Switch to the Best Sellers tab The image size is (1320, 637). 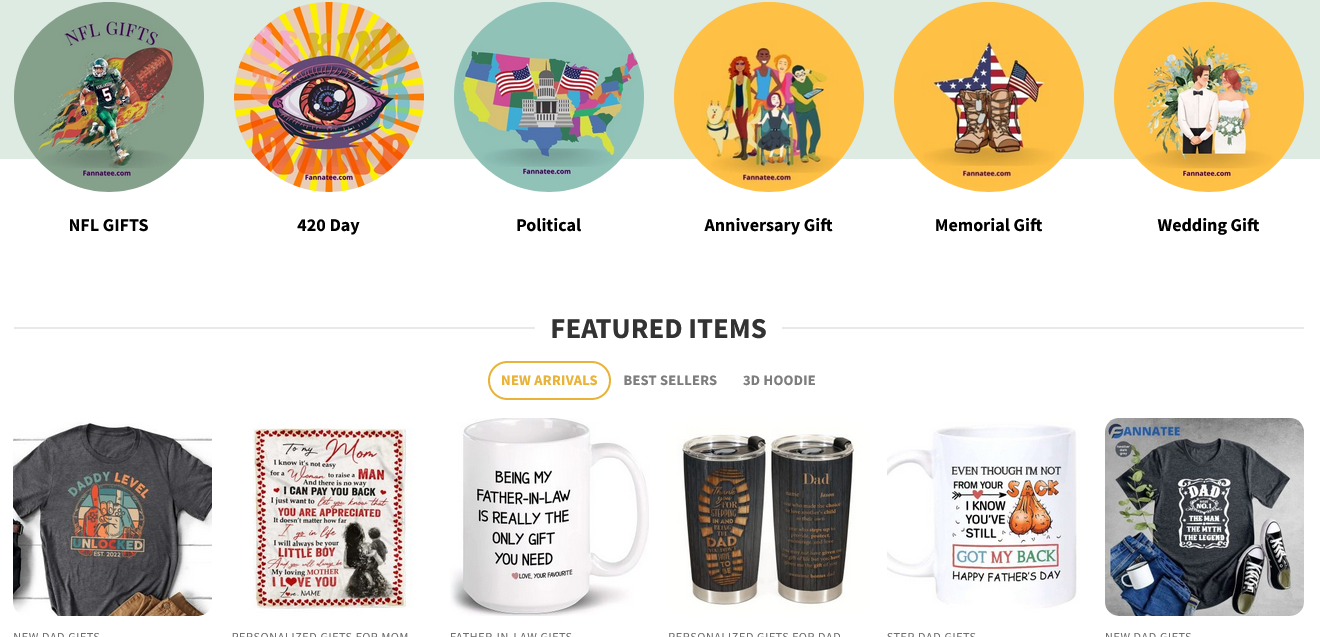(670, 380)
